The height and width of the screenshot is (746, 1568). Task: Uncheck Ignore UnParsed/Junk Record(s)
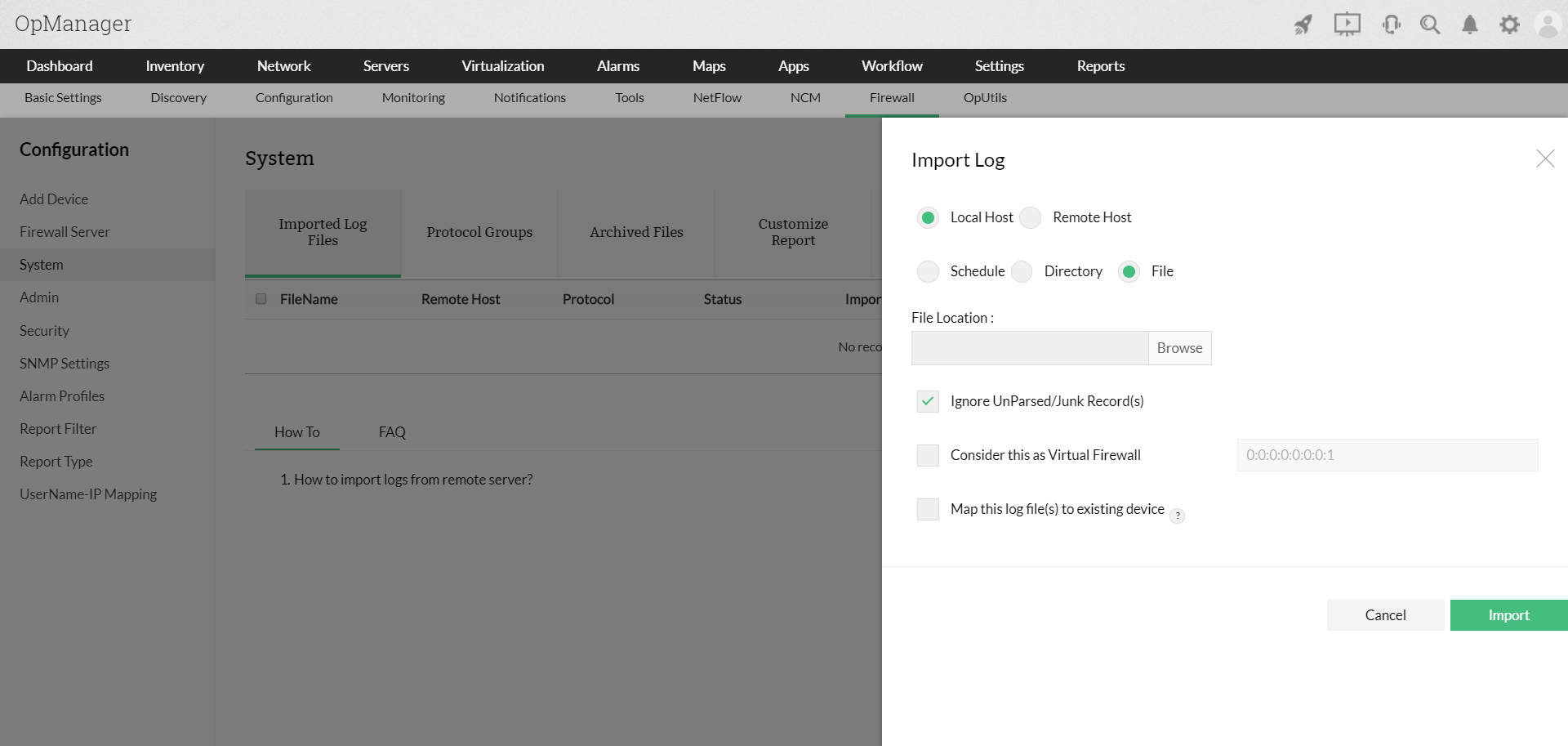pyautogui.click(x=928, y=401)
